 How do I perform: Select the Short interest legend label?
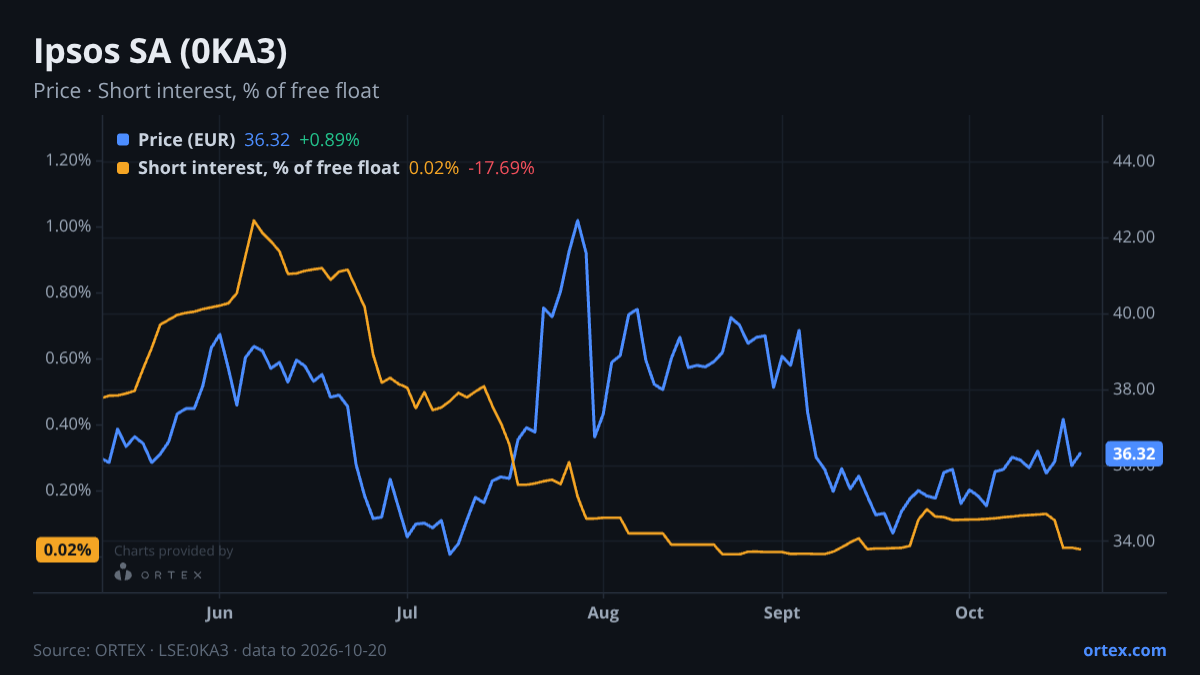[x=268, y=168]
